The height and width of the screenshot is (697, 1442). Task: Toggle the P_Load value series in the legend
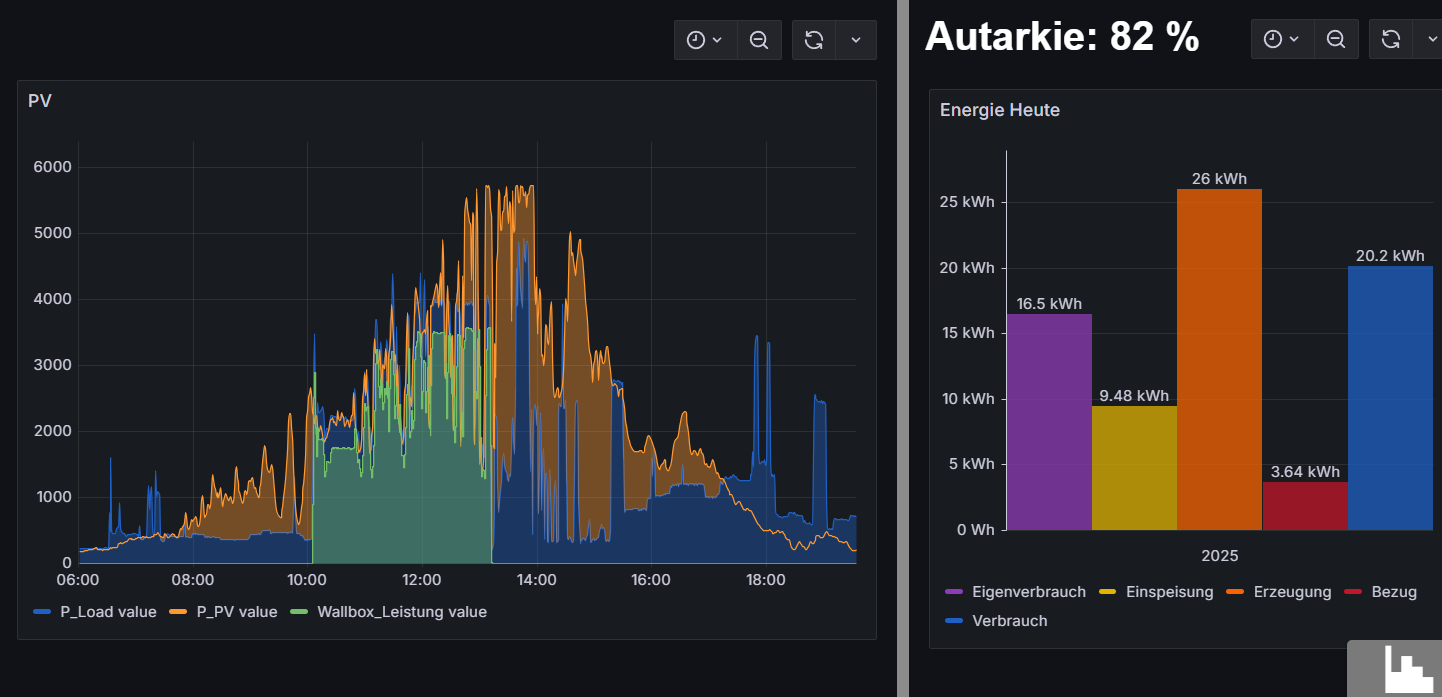click(x=108, y=611)
